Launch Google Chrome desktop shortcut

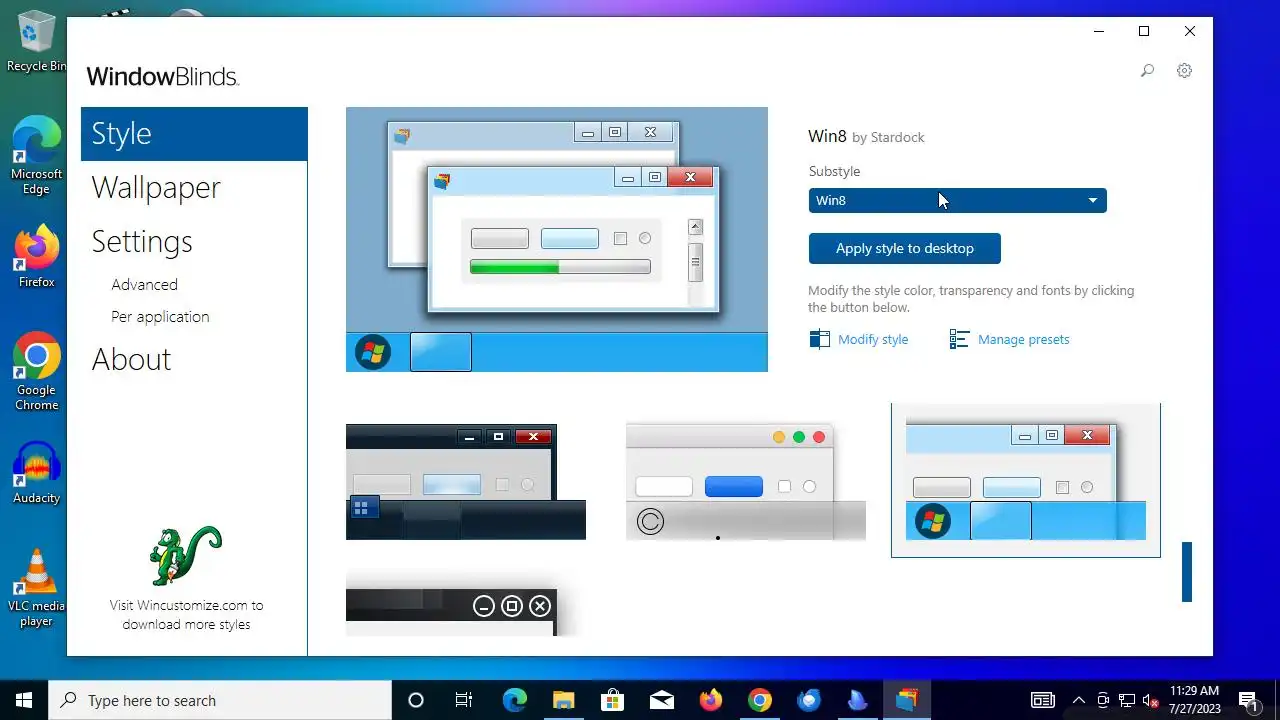(36, 372)
